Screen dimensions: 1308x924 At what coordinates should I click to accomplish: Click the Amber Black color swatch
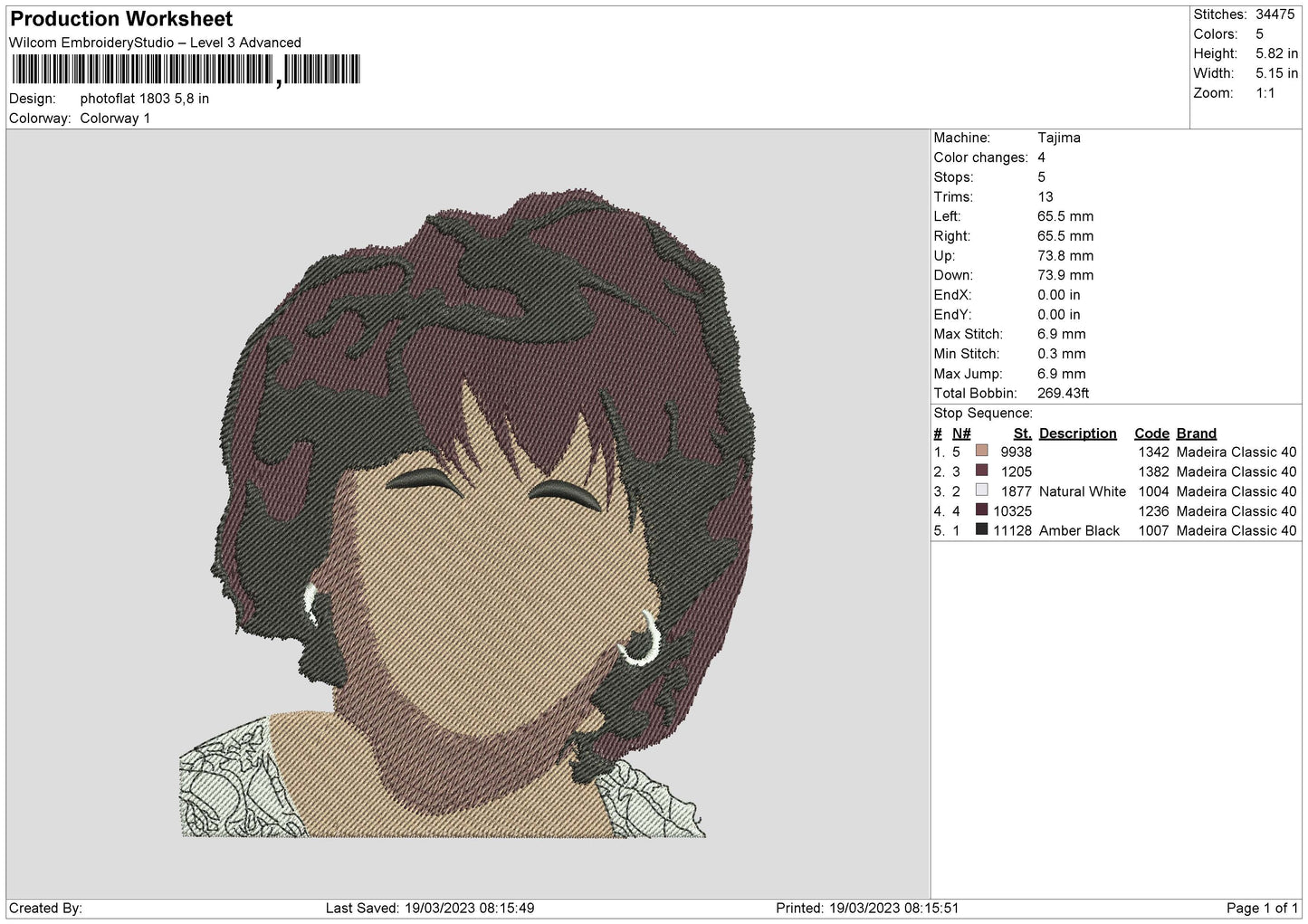[x=981, y=529]
